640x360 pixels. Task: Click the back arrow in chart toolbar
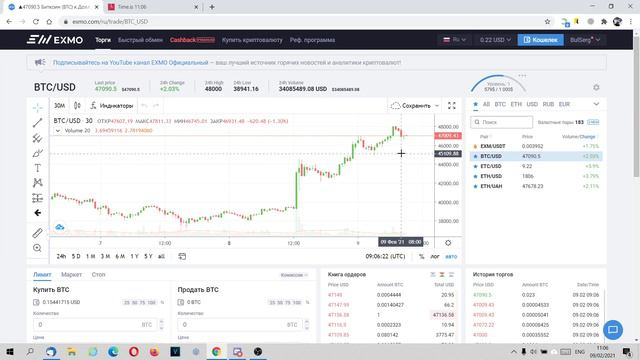[x=38, y=213]
